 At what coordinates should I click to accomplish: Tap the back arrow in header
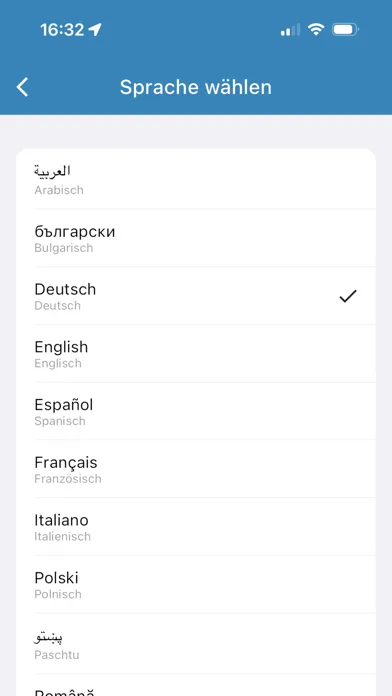[x=22, y=87]
